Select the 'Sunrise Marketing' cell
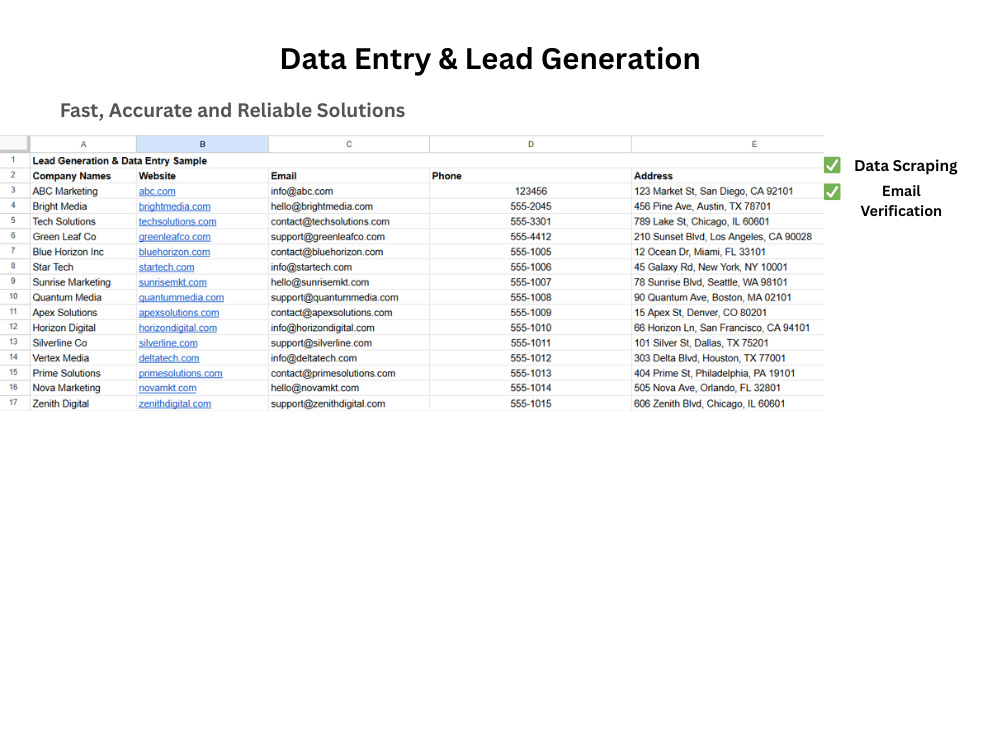The image size is (1000, 750). pos(83,283)
